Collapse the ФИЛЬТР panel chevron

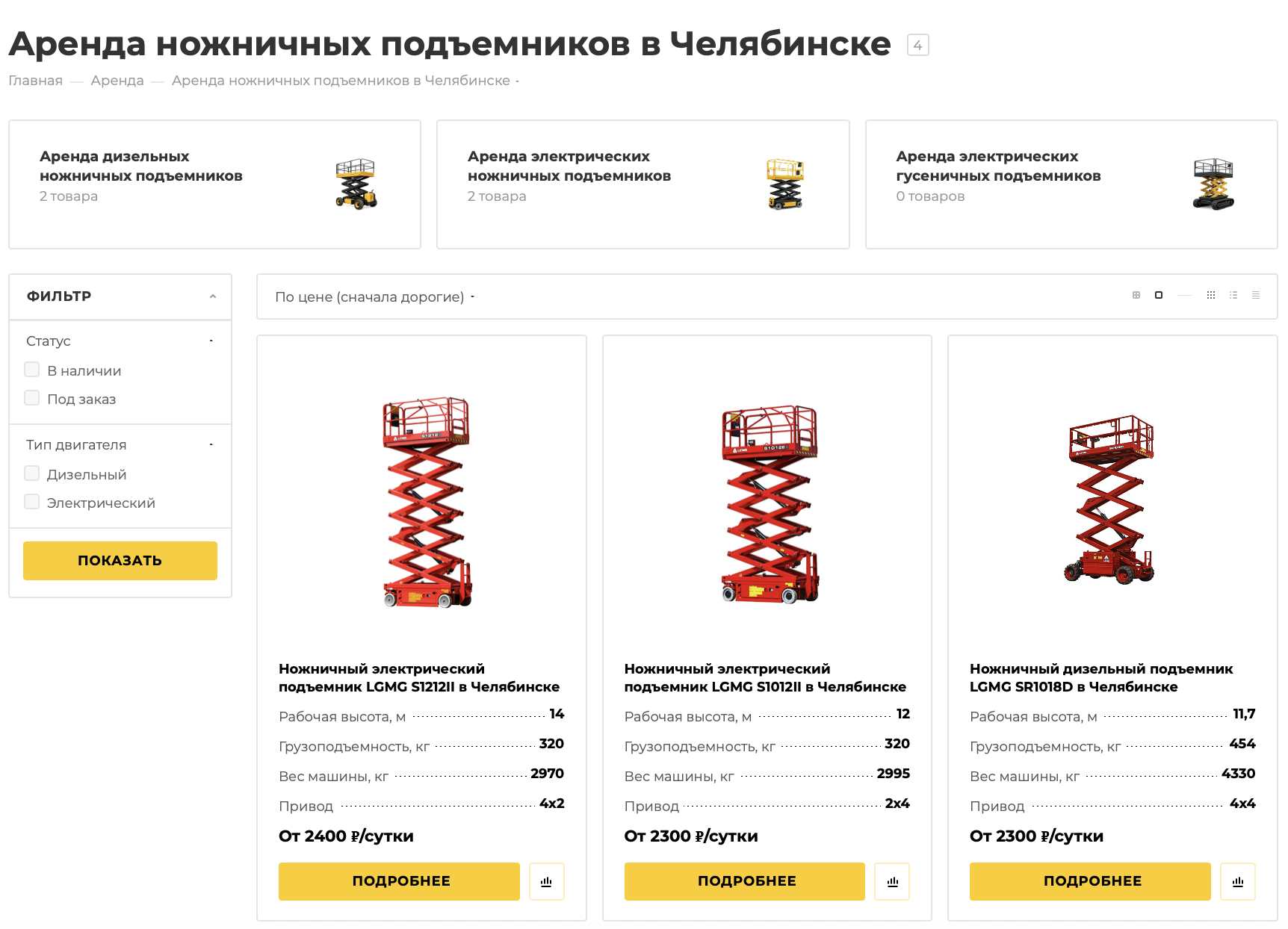(x=213, y=296)
